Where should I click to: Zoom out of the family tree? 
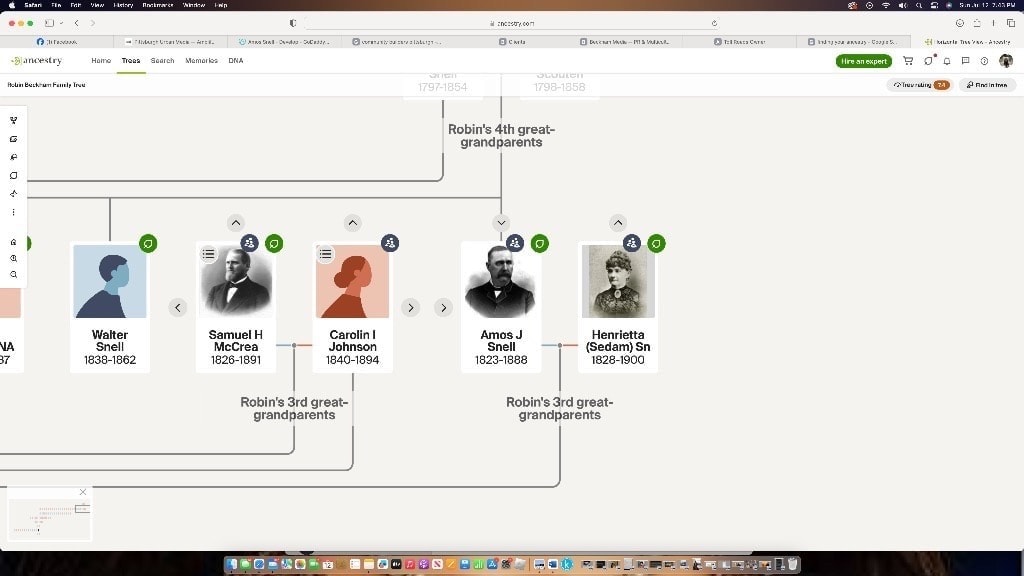(x=13, y=275)
